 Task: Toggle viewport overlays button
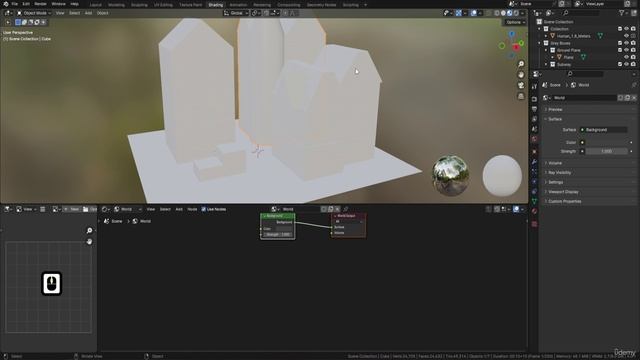[x=473, y=13]
